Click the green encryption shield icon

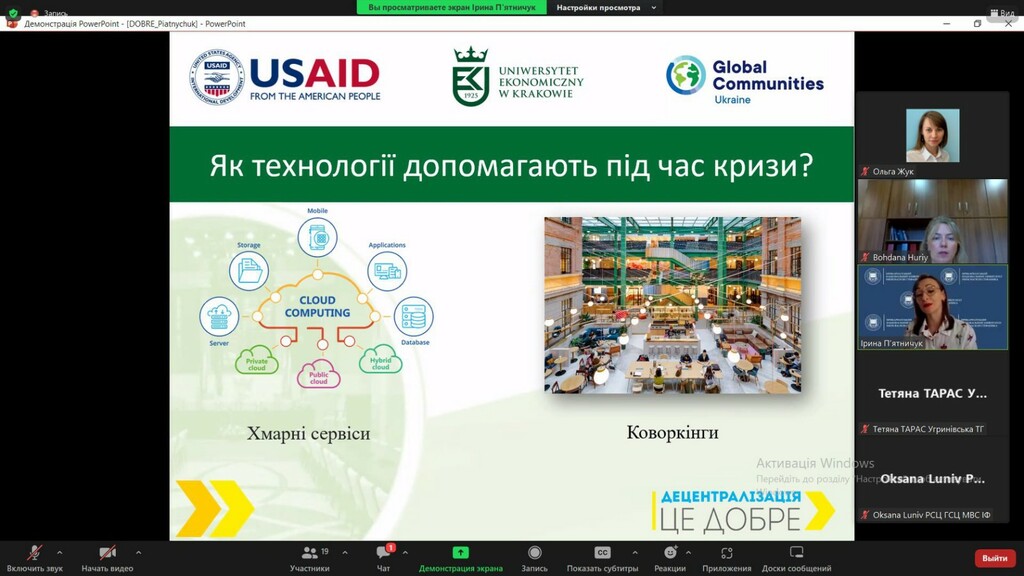coord(13,12)
